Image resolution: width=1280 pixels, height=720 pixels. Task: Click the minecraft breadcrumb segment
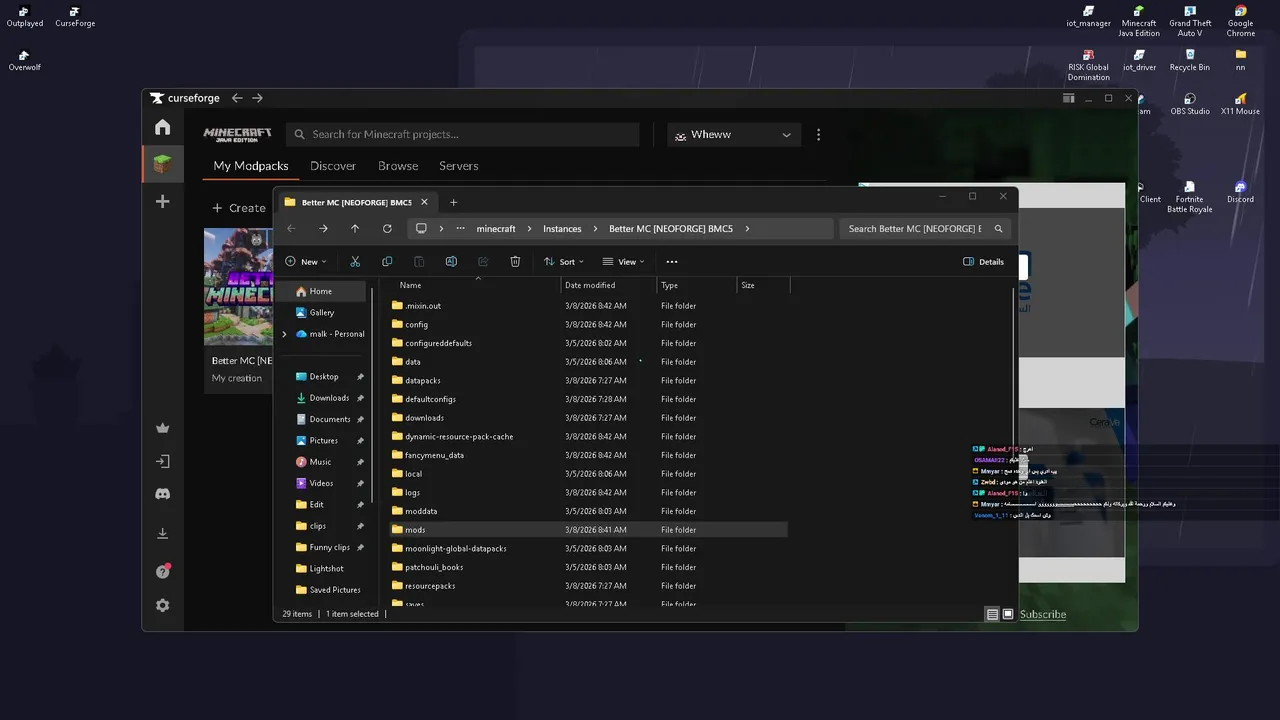496,228
